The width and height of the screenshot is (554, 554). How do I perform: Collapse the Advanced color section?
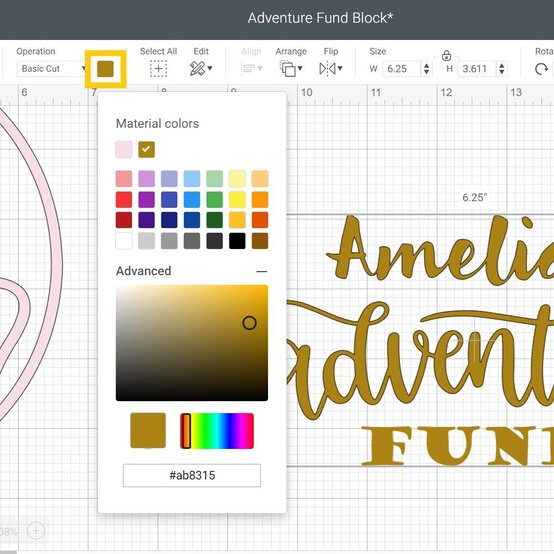click(261, 271)
